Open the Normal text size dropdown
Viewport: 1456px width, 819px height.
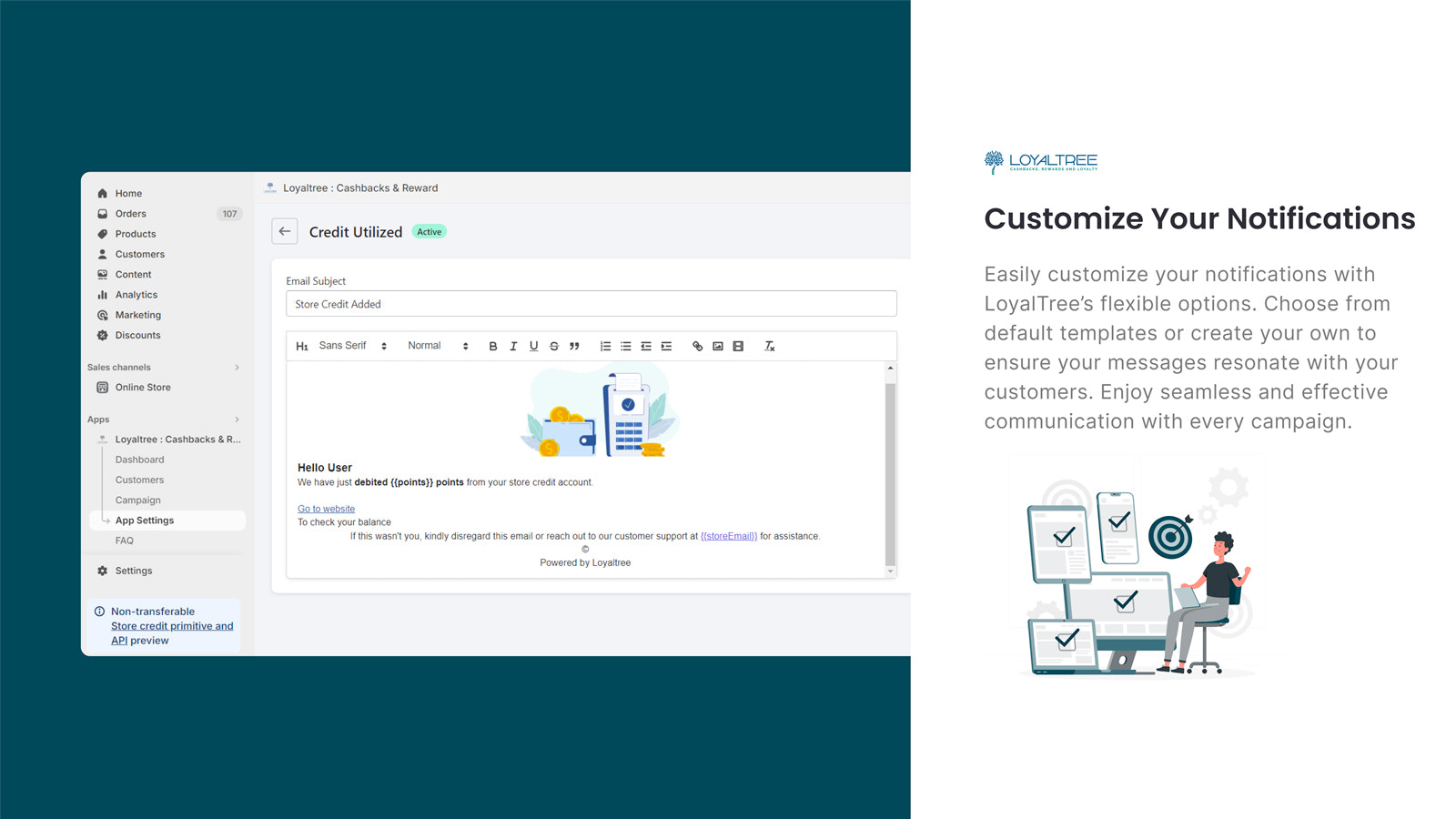438,346
